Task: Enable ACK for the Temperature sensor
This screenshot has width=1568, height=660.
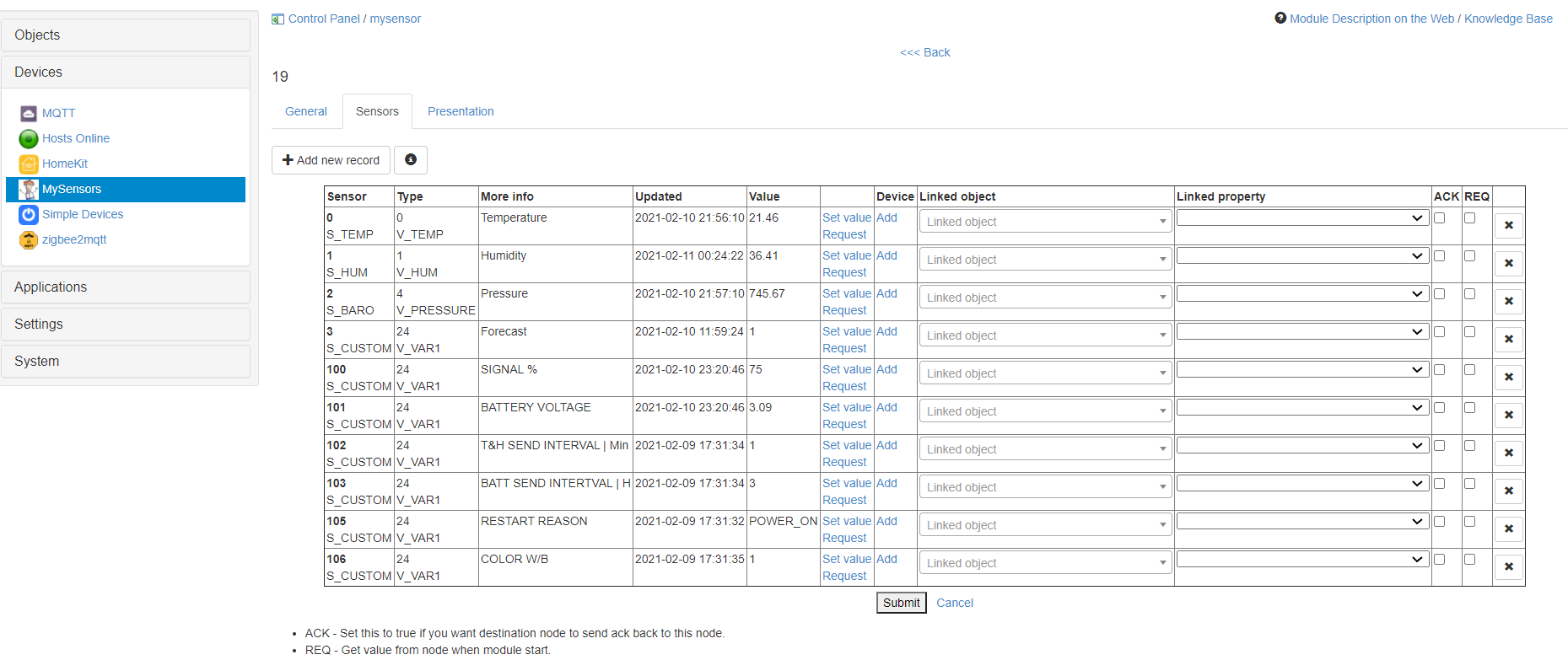Action: 1440,218
